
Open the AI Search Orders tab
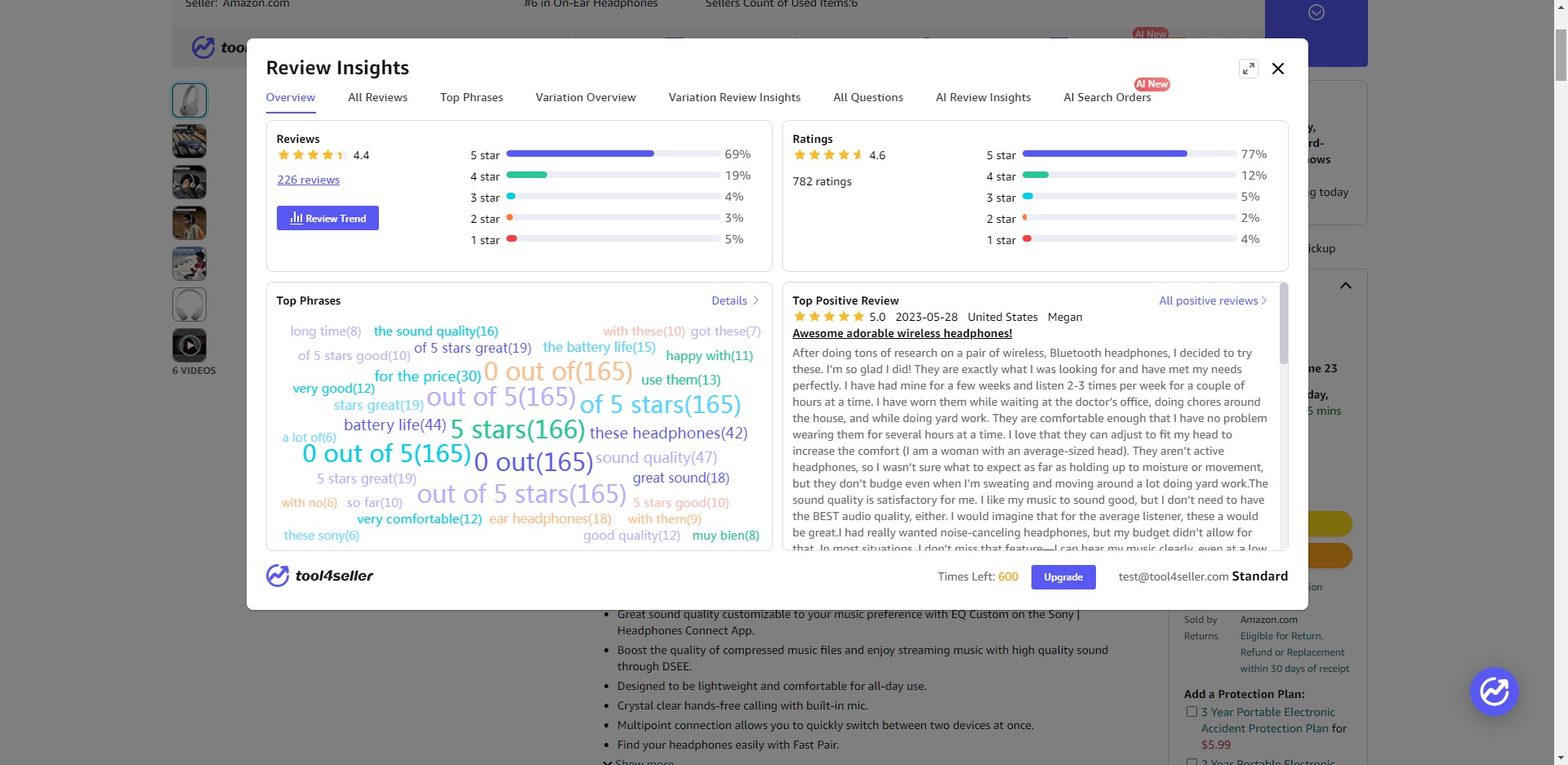pos(1107,97)
